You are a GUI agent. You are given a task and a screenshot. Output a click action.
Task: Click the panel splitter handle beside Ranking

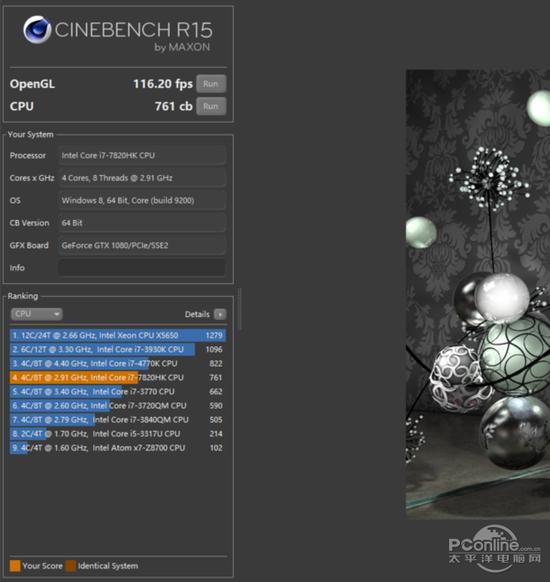(240, 309)
